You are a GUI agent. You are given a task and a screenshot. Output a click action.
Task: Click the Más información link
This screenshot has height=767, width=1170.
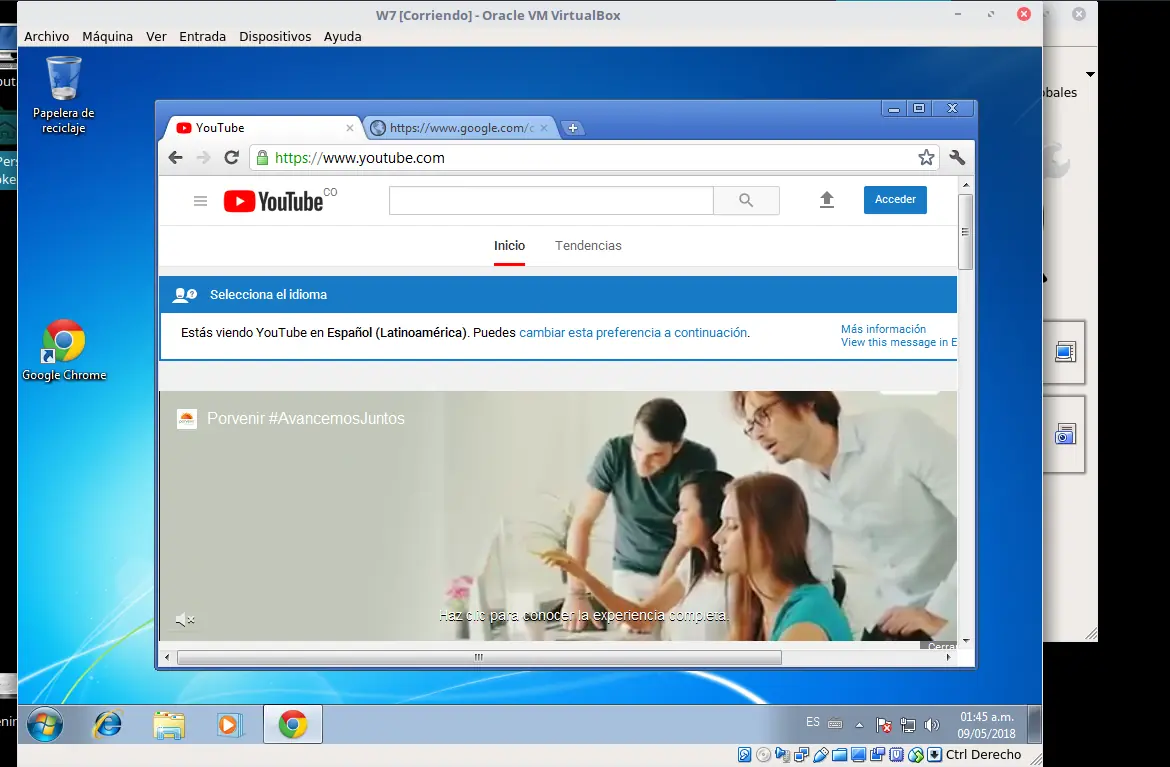[883, 329]
